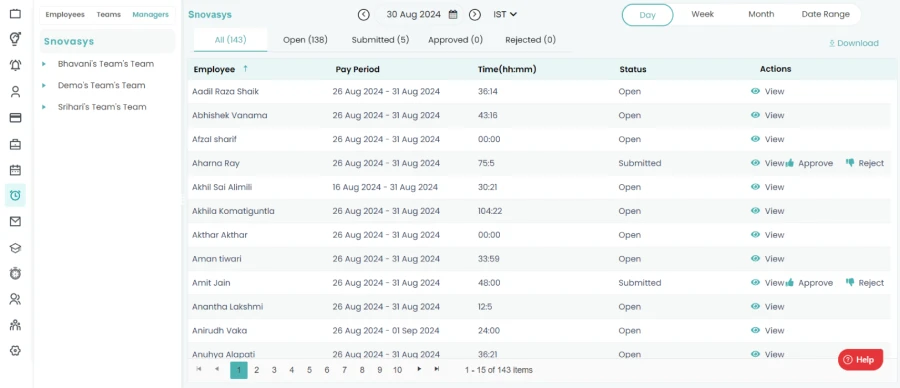Open the red Help button
This screenshot has width=900, height=388.
point(860,360)
